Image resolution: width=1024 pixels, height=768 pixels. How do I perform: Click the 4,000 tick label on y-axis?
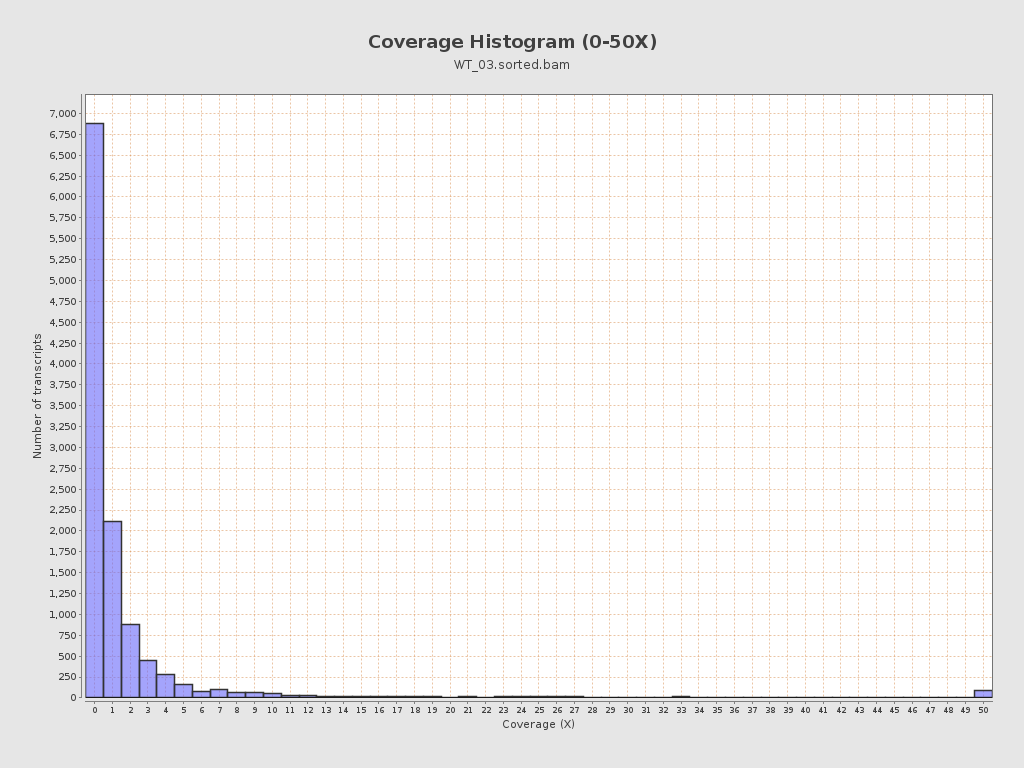click(63, 364)
